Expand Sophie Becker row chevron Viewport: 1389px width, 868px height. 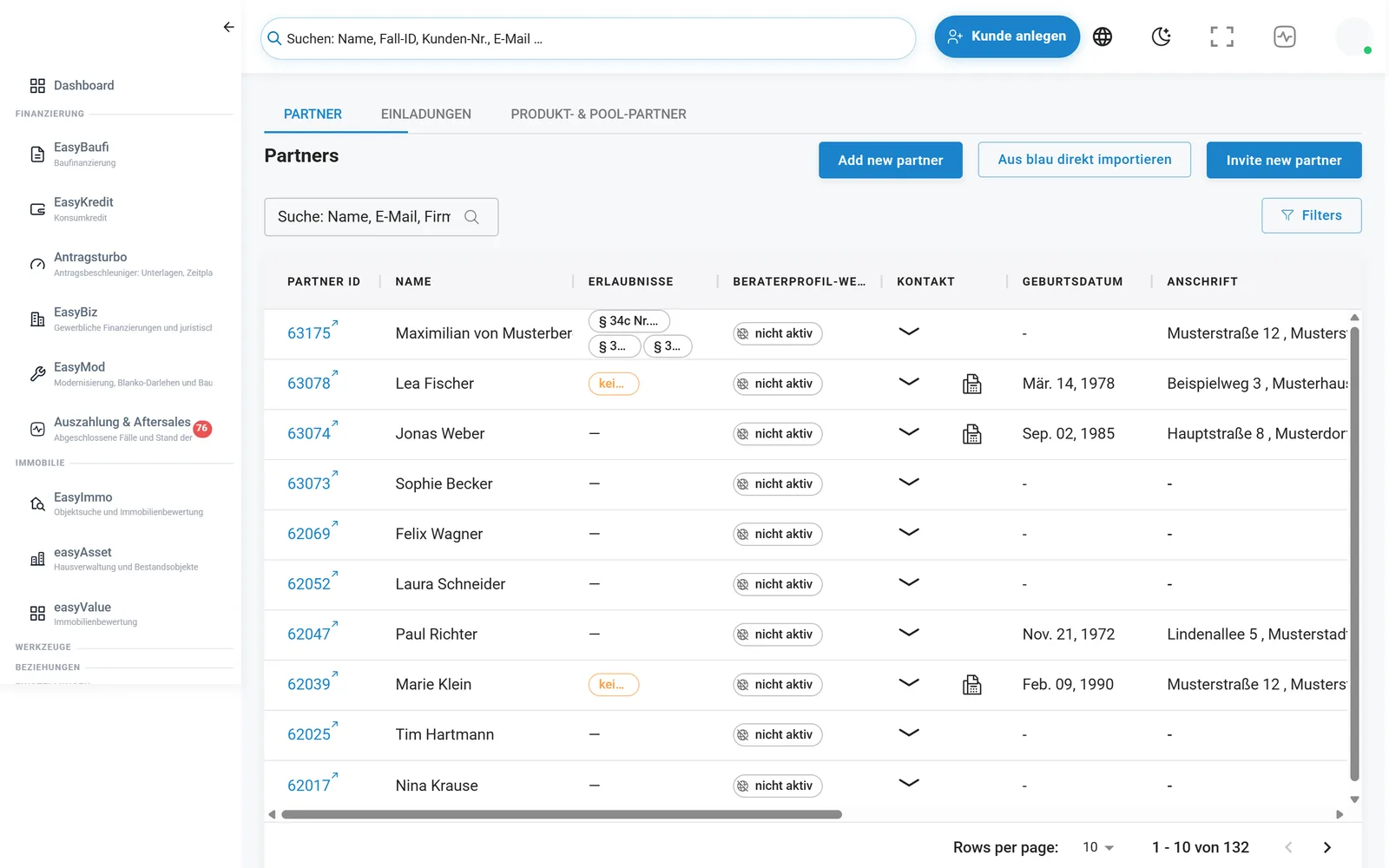click(909, 482)
